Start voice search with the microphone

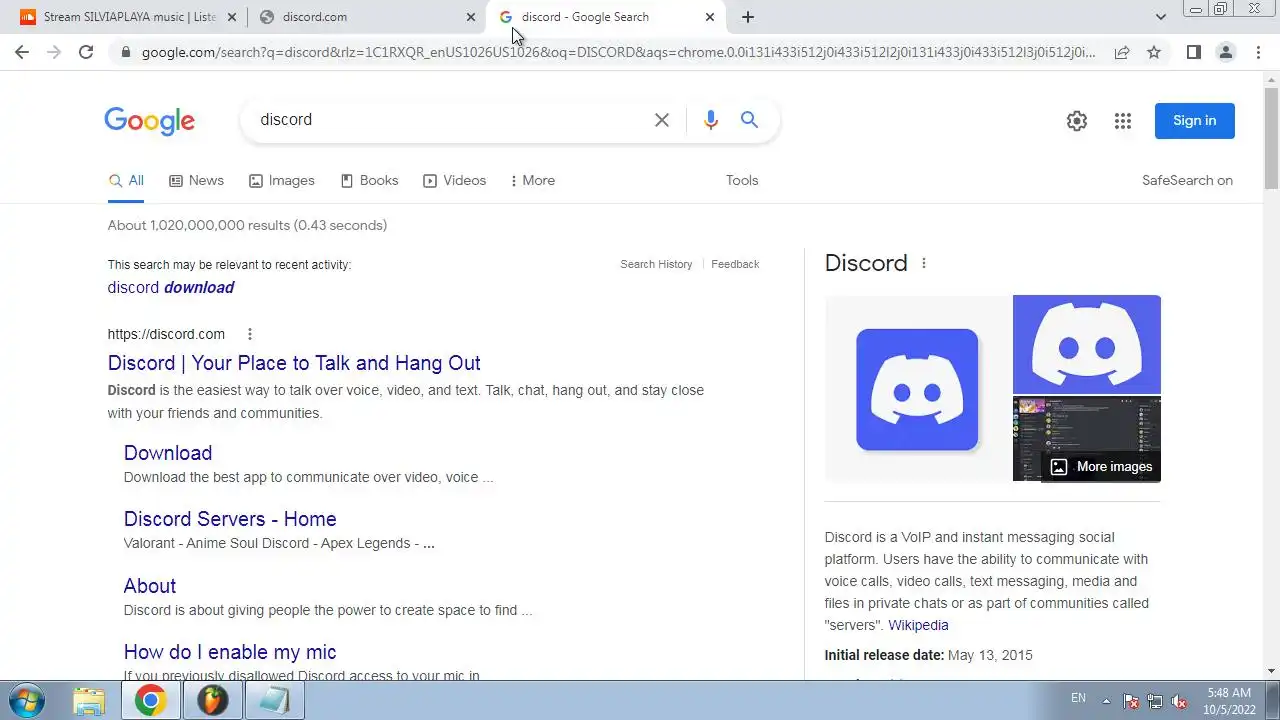tap(711, 120)
